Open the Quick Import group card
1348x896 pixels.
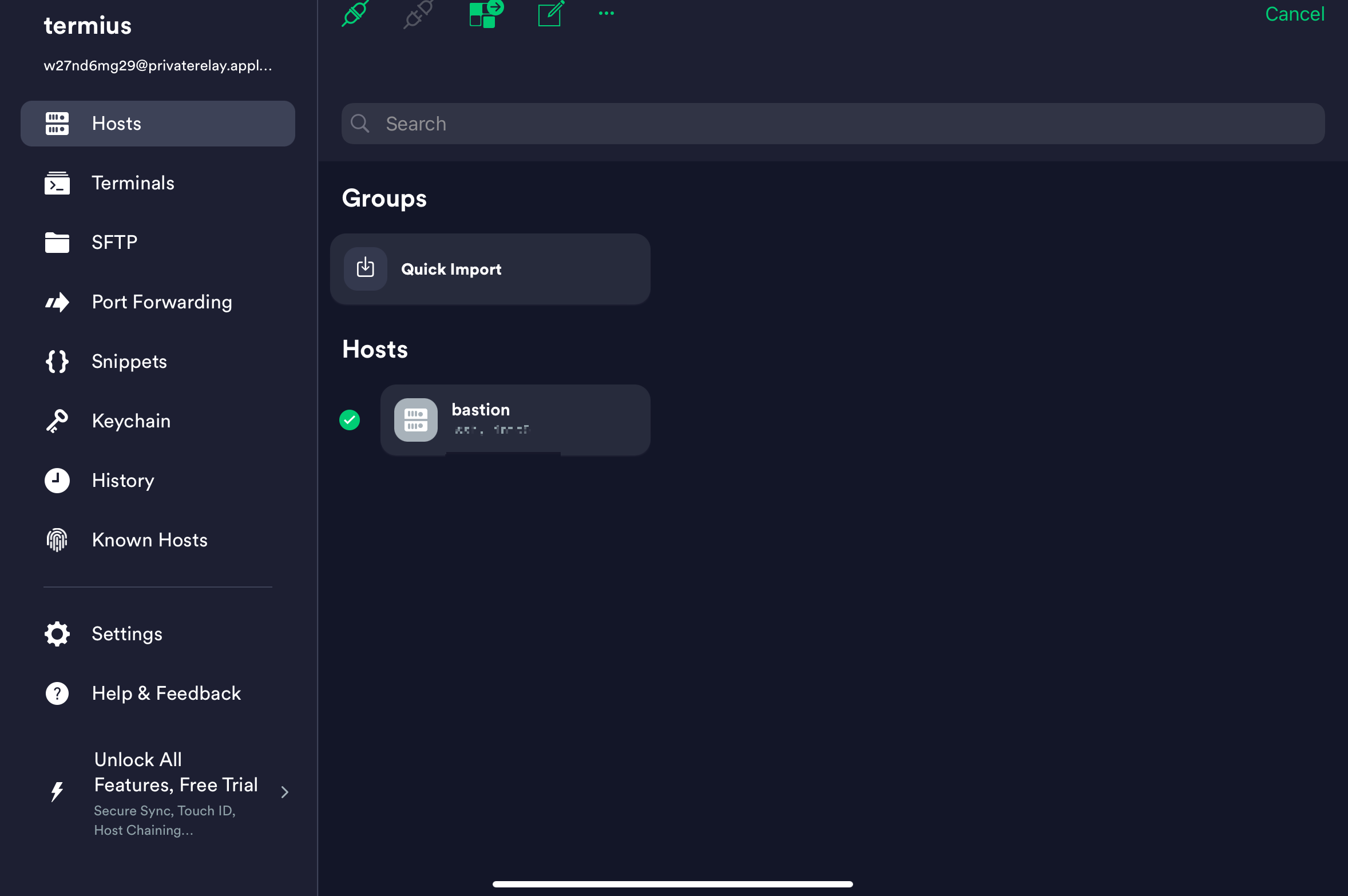[490, 269]
